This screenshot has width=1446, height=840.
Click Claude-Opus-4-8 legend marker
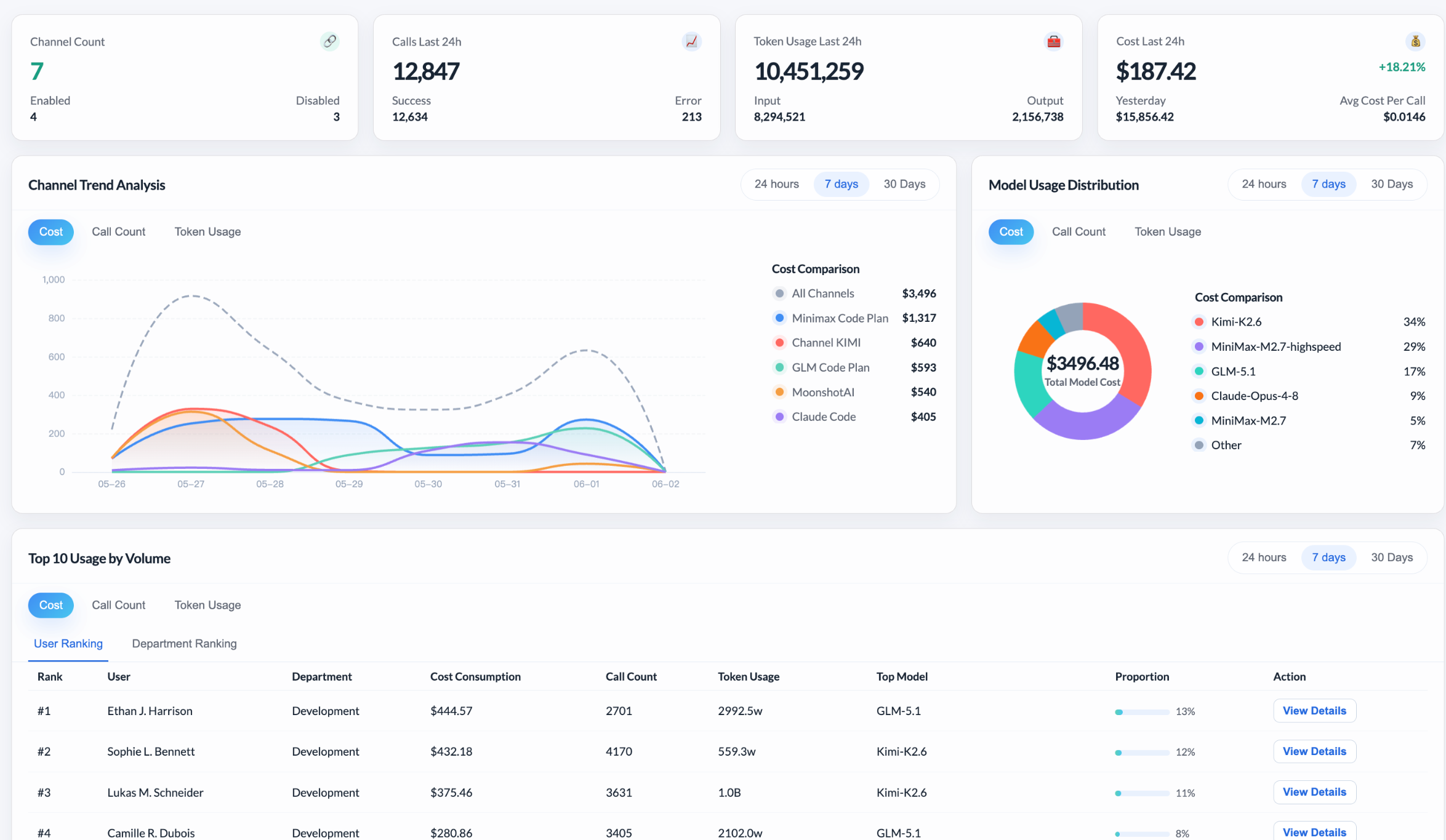click(x=1199, y=396)
